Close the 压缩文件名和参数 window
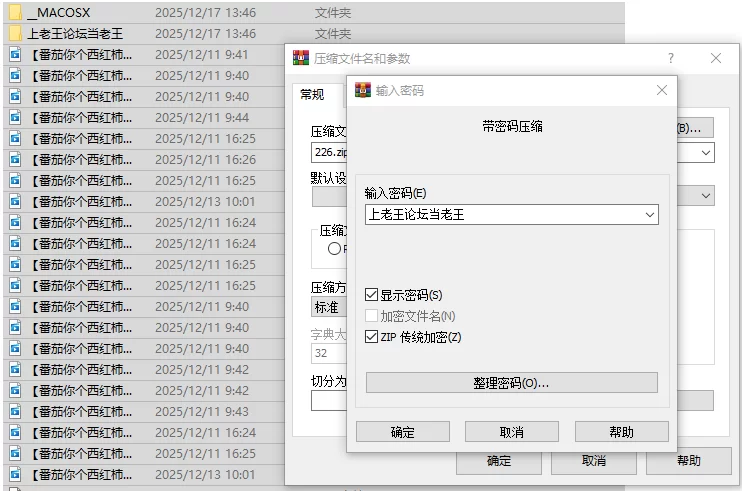This screenshot has height=491, width=742. tap(716, 58)
